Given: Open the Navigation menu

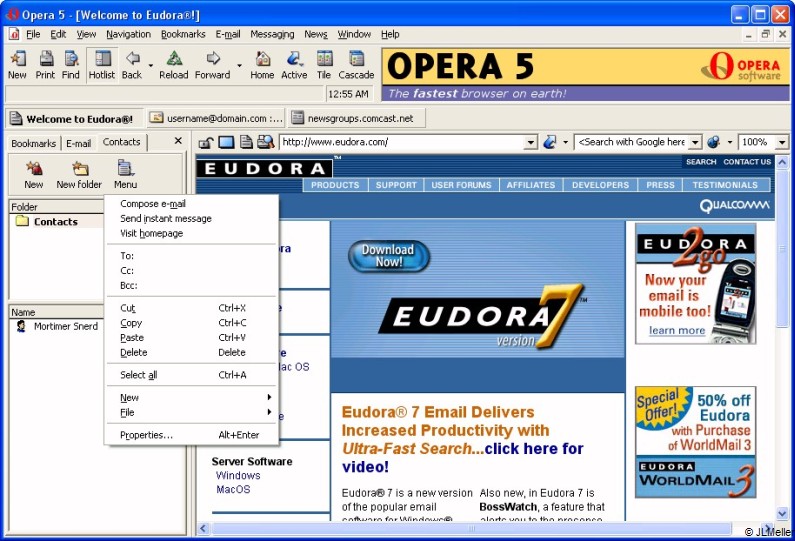Looking at the screenshot, I should pyautogui.click(x=128, y=34).
